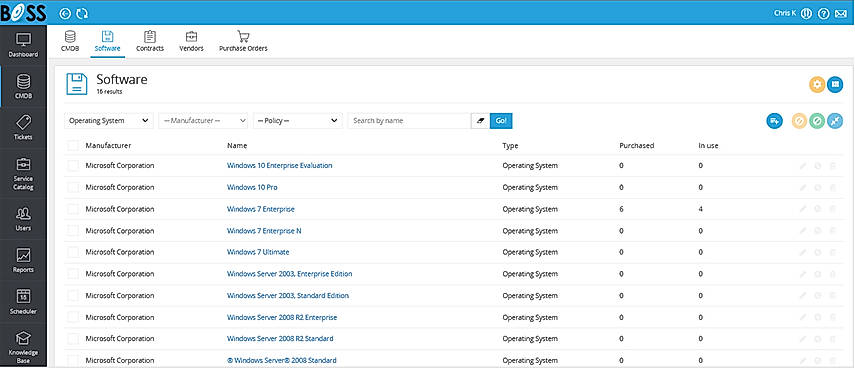The height and width of the screenshot is (368, 855).
Task: Open the Windows 10 Enterprise Evaluation link
Action: [280, 165]
